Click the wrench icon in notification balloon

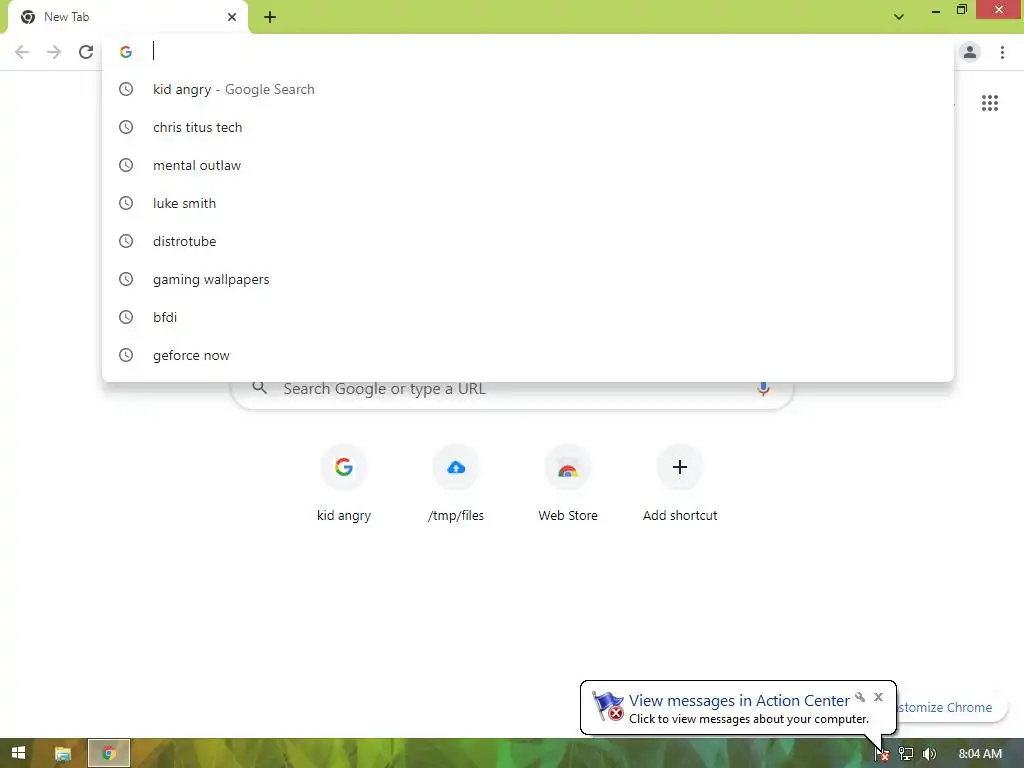click(860, 697)
